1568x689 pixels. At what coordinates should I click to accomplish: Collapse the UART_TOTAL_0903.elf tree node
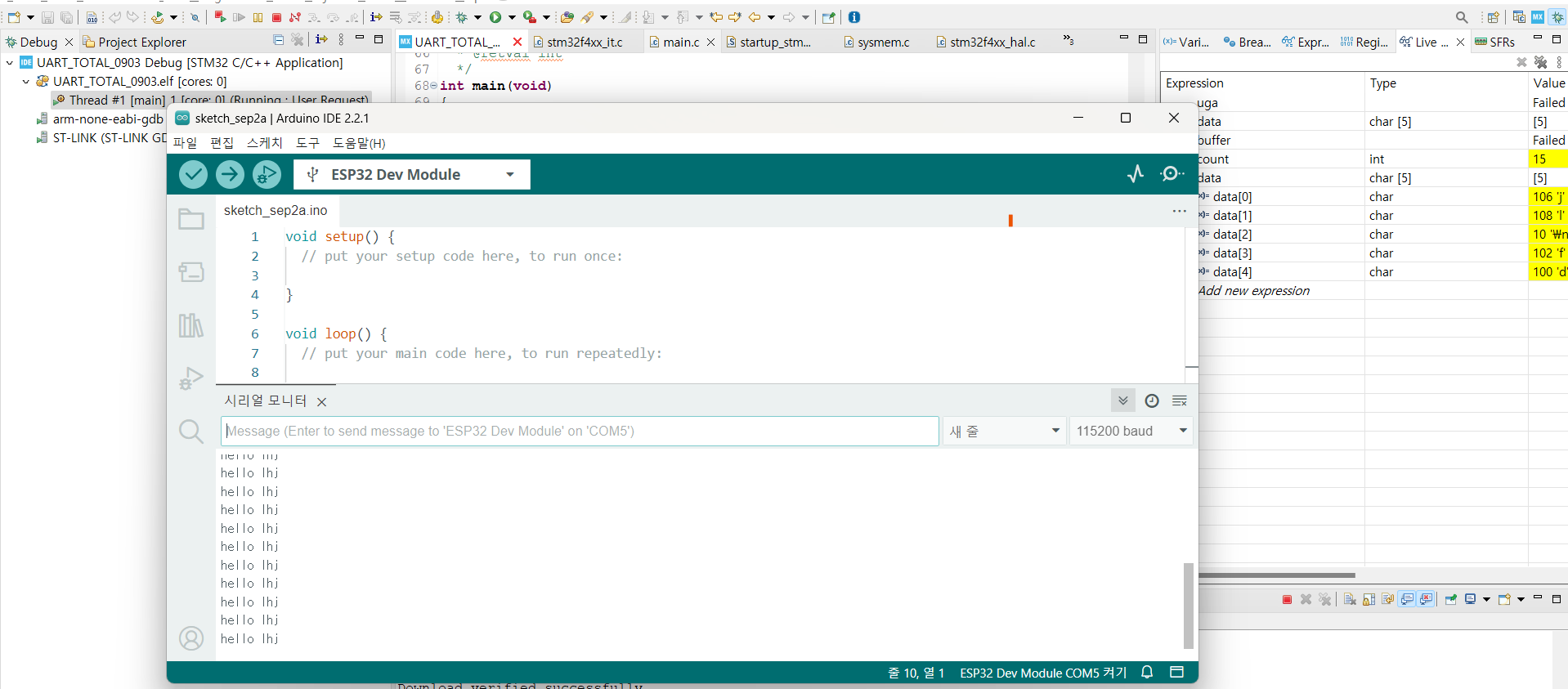(26, 81)
